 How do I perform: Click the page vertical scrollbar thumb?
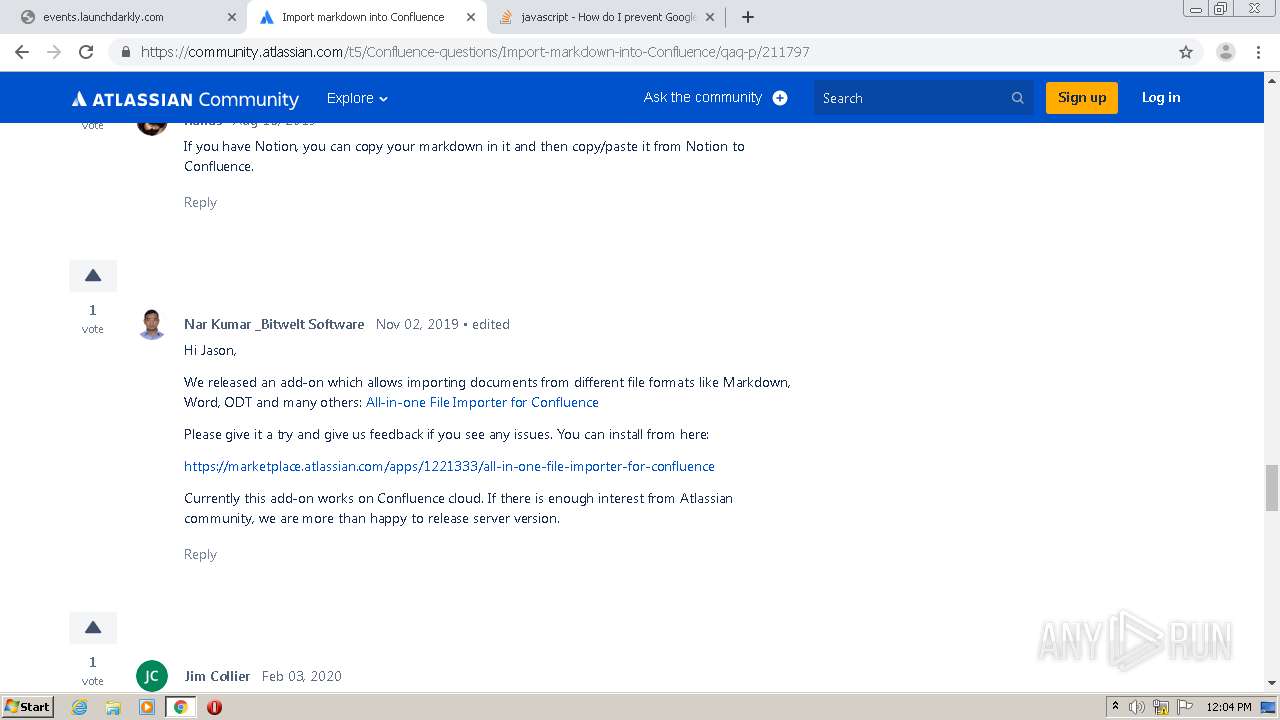[x=1272, y=487]
